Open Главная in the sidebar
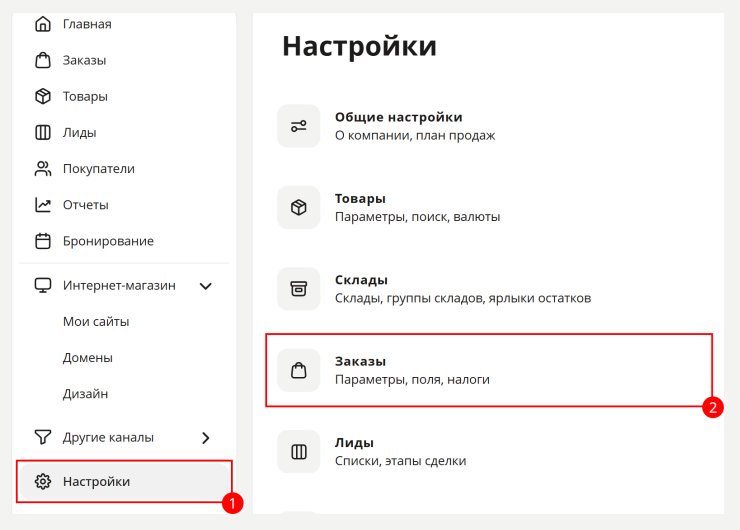Image resolution: width=740 pixels, height=530 pixels. click(x=87, y=24)
